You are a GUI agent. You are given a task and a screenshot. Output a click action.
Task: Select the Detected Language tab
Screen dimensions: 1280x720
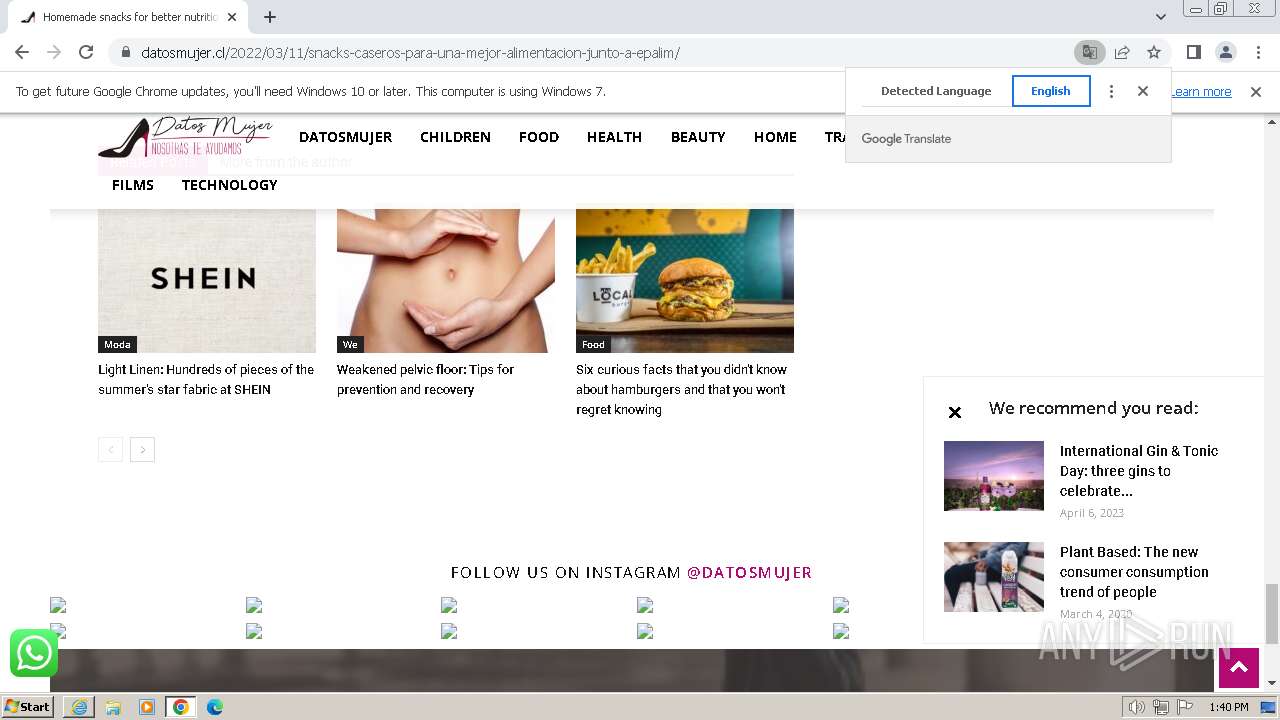[936, 91]
